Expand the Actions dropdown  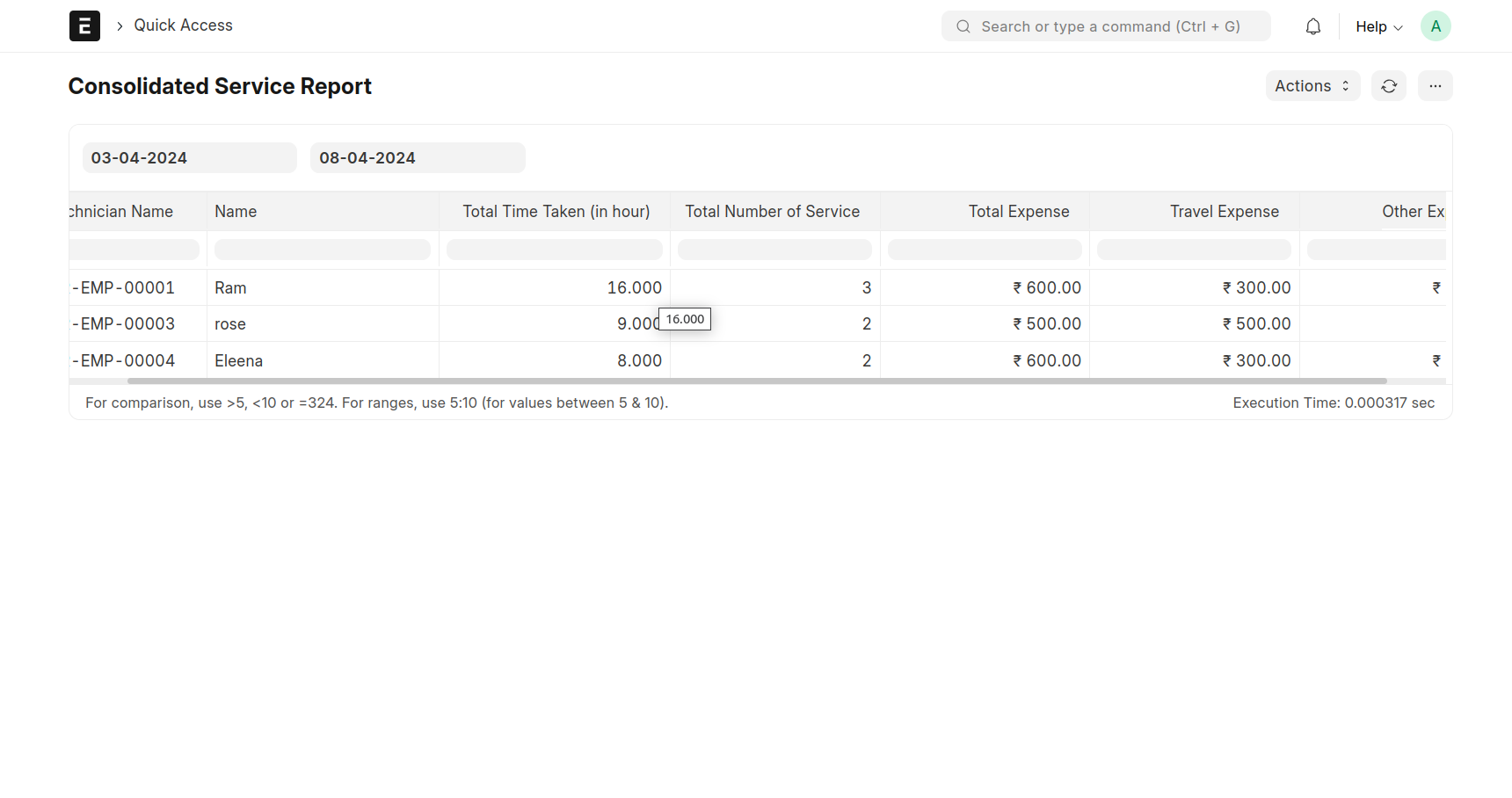pyautogui.click(x=1312, y=86)
